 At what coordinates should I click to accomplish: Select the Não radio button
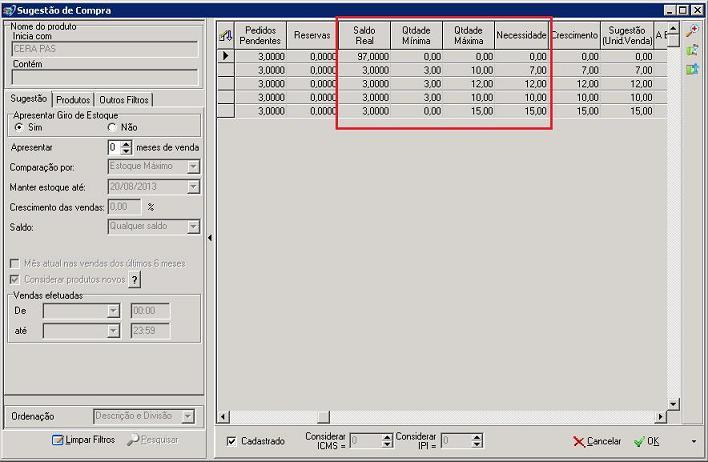click(112, 127)
